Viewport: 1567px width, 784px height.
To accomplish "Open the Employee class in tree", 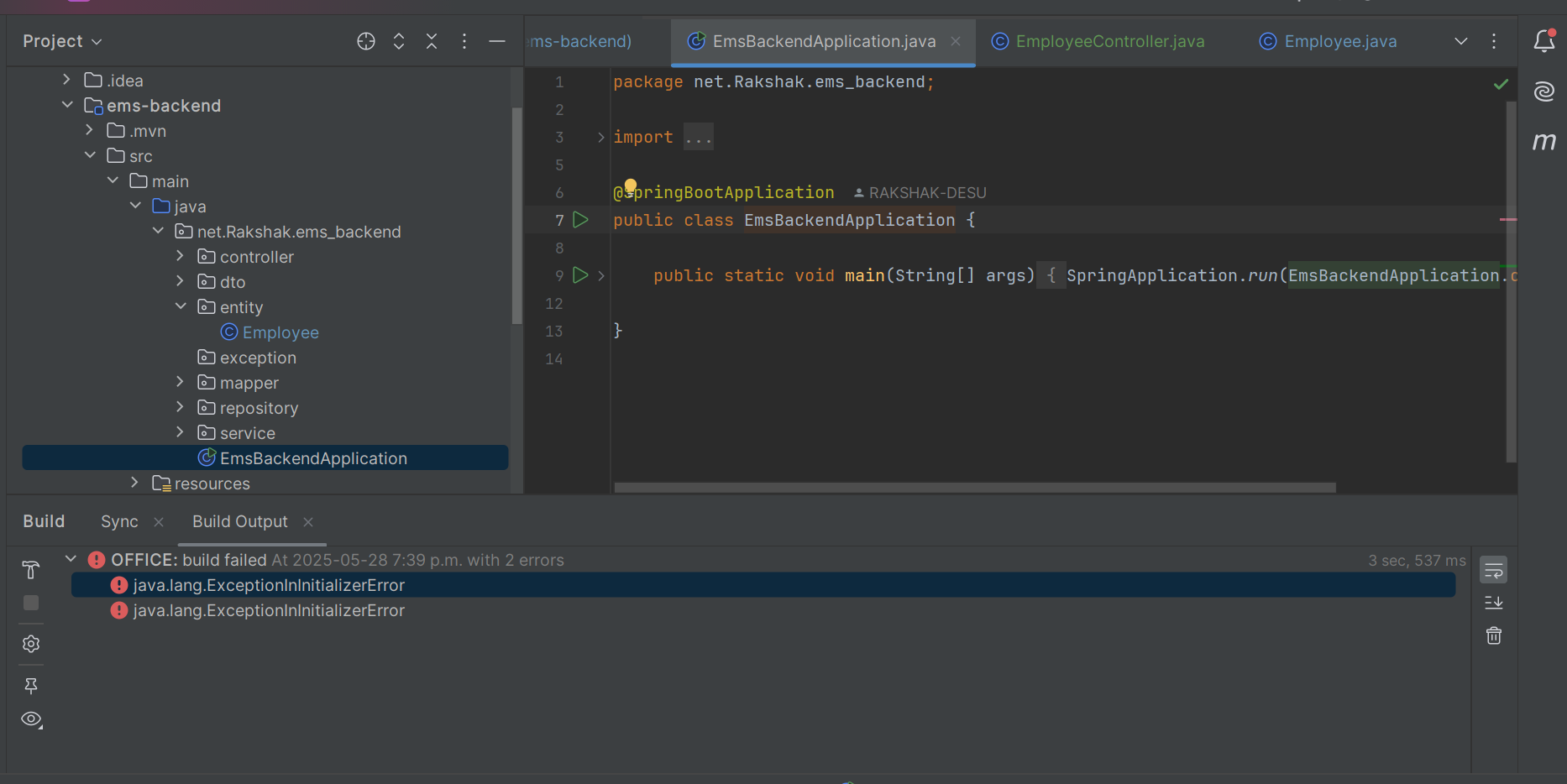I will [x=280, y=332].
